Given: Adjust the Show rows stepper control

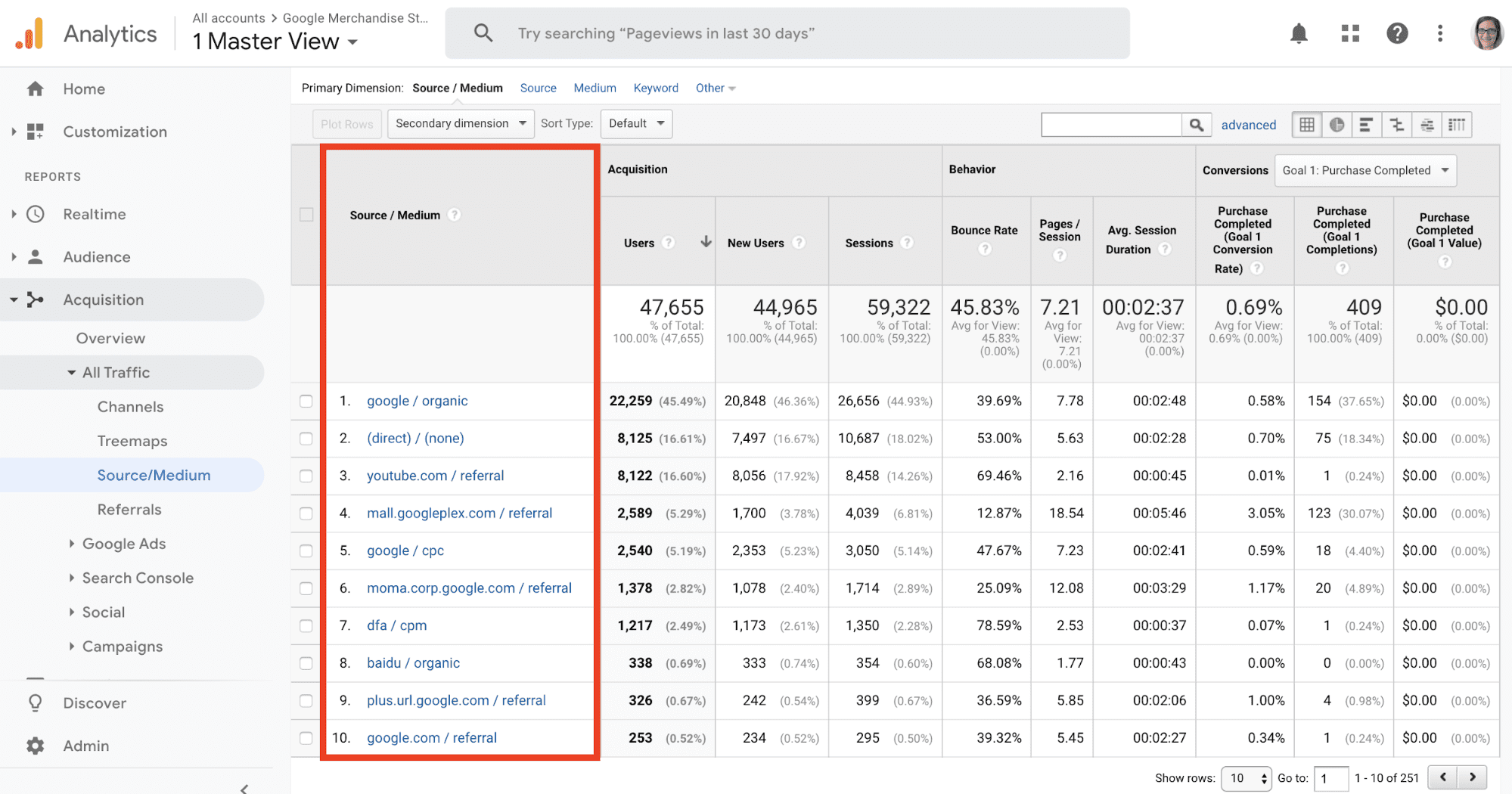Looking at the screenshot, I should [1247, 777].
